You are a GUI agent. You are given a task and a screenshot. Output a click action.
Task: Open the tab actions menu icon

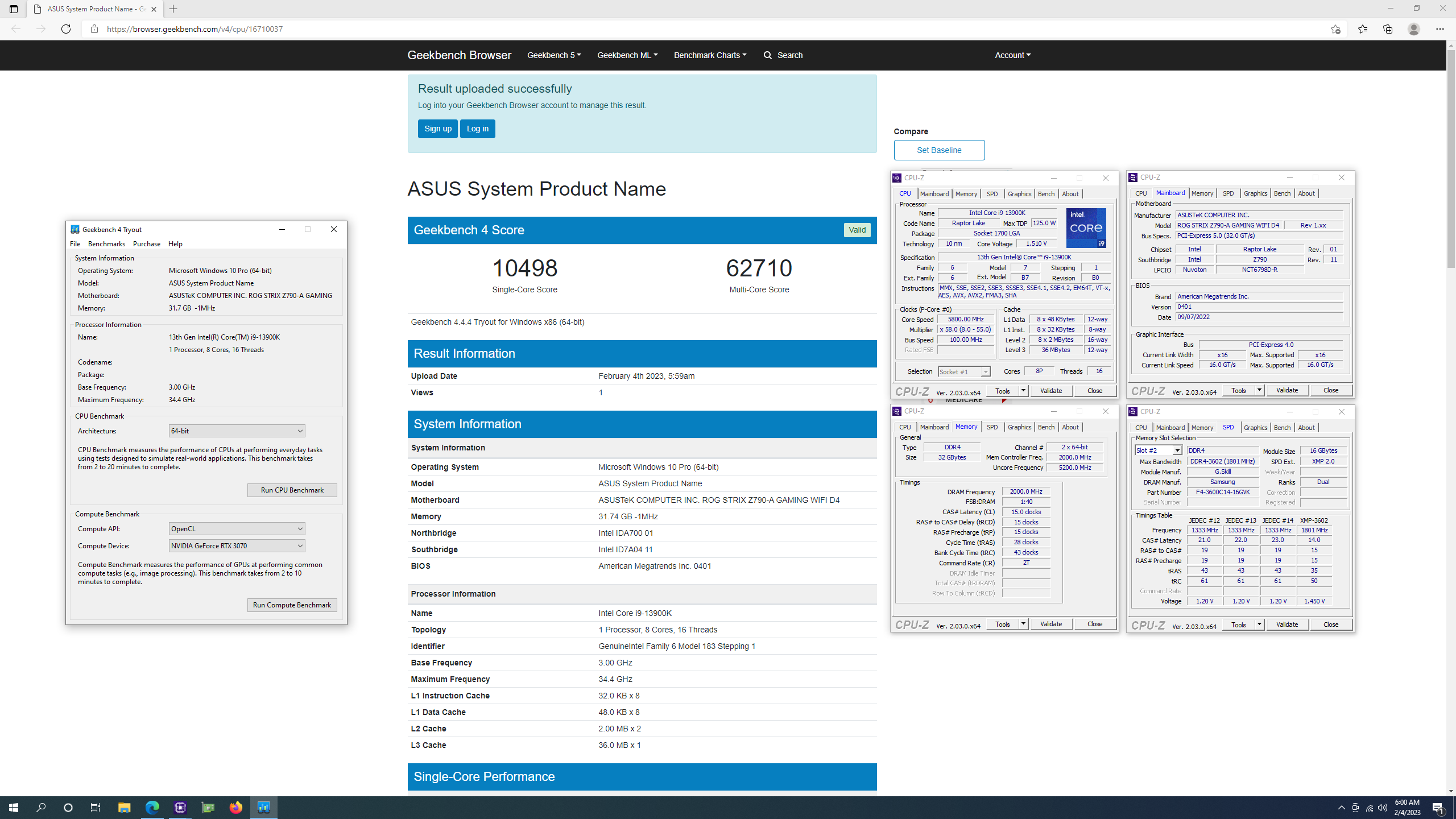pos(14,9)
